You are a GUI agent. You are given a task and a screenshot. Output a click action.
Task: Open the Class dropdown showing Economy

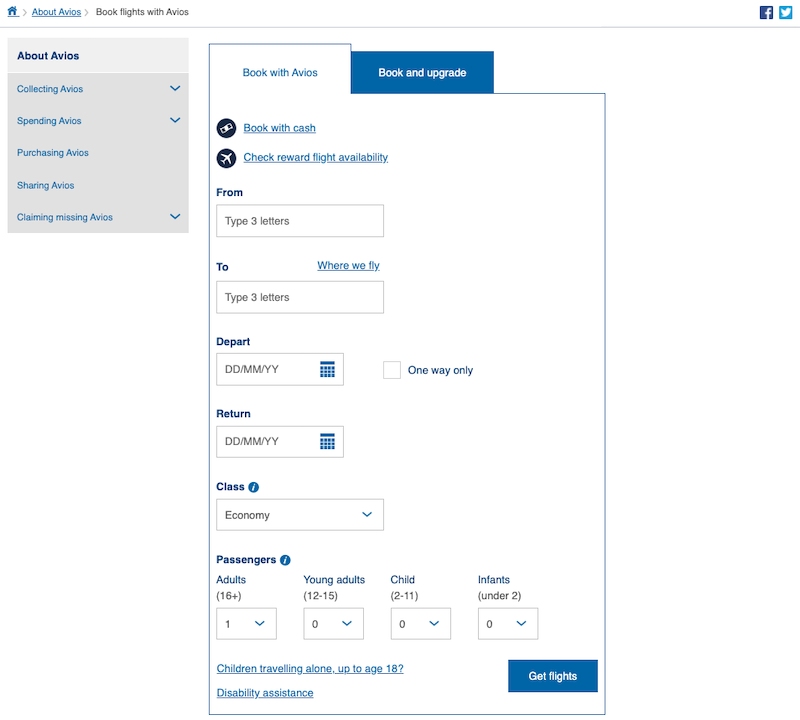pos(300,515)
